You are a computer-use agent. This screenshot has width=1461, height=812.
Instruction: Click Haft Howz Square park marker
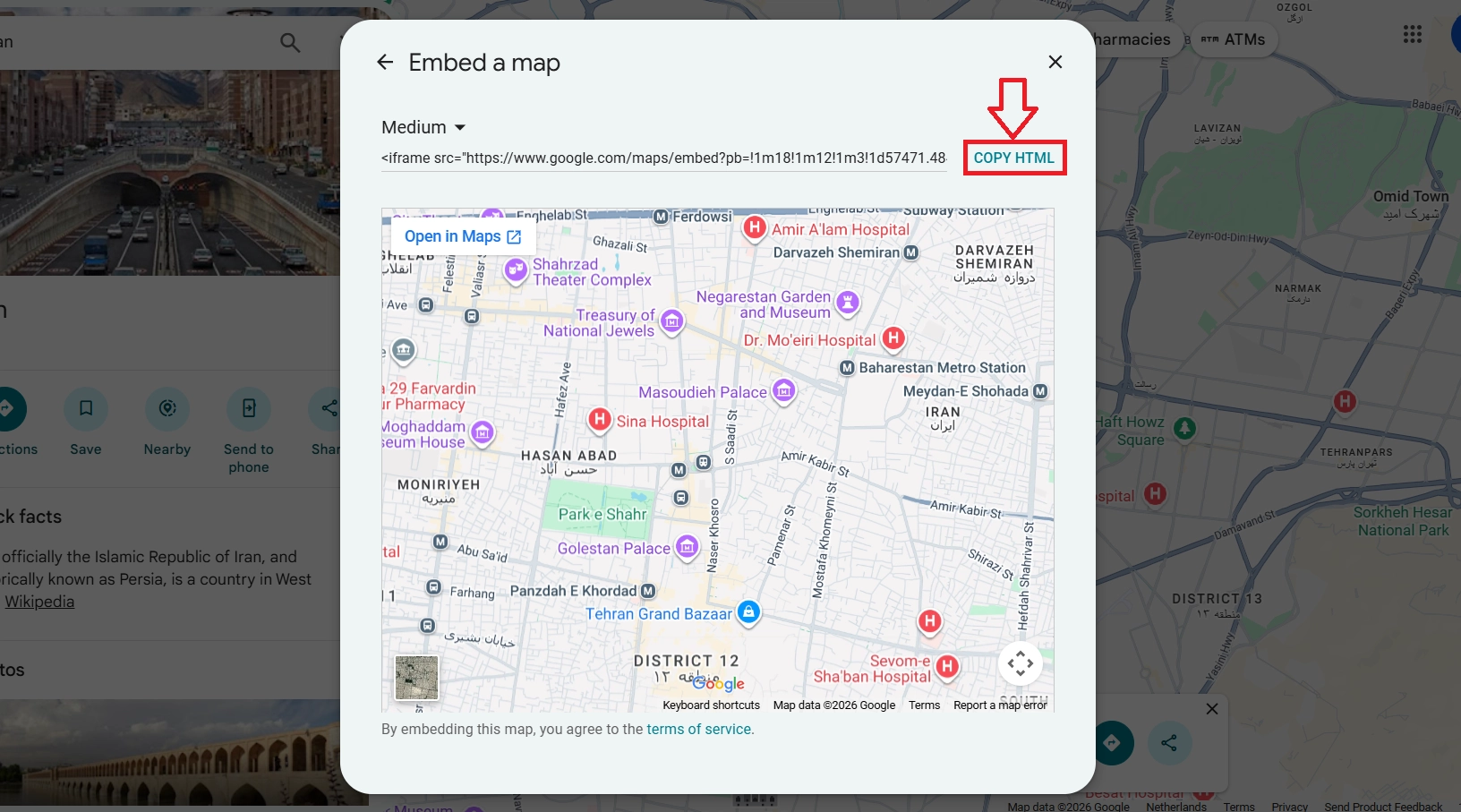tap(1185, 429)
